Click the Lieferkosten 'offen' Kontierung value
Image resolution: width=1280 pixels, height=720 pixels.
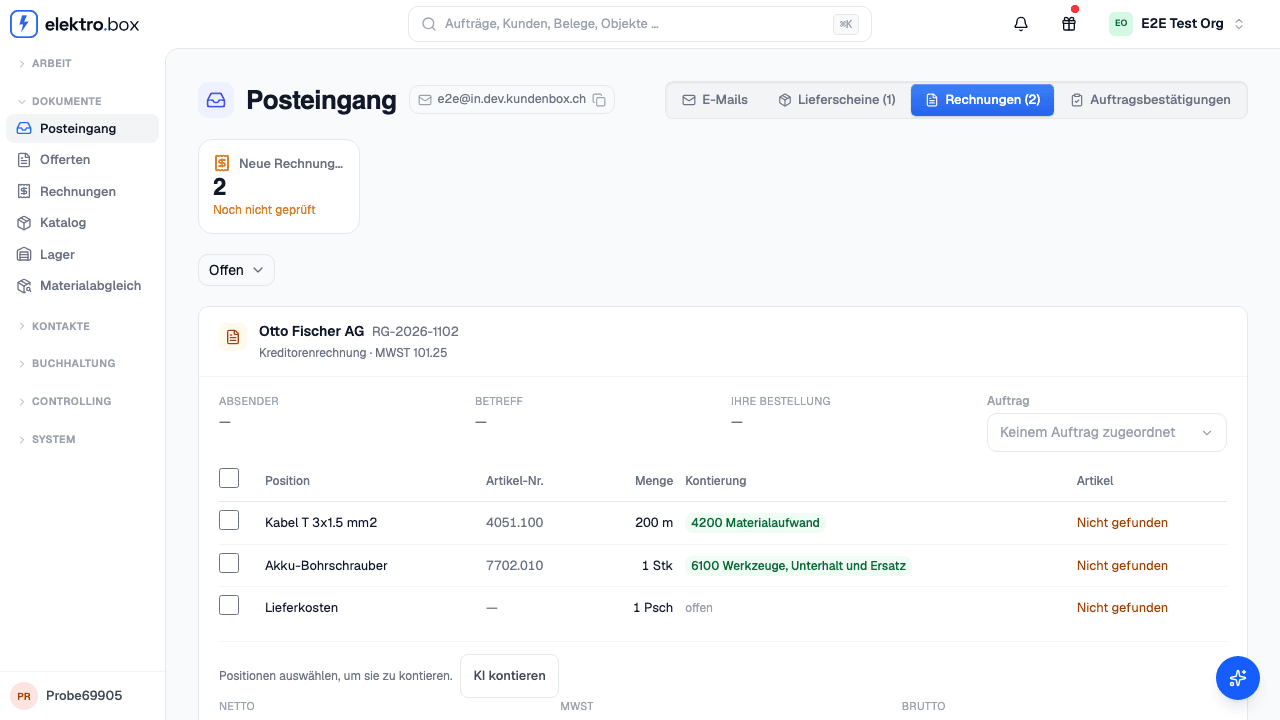(699, 608)
